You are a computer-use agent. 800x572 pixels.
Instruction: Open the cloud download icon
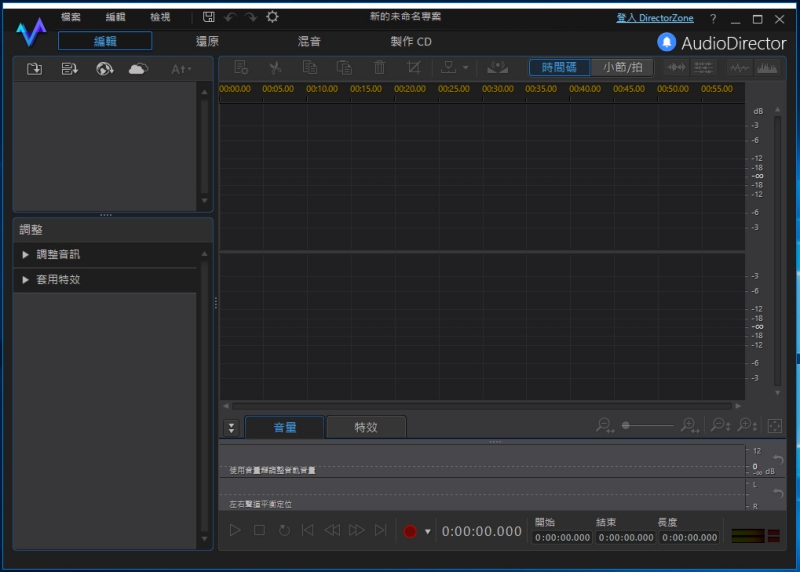click(x=138, y=69)
